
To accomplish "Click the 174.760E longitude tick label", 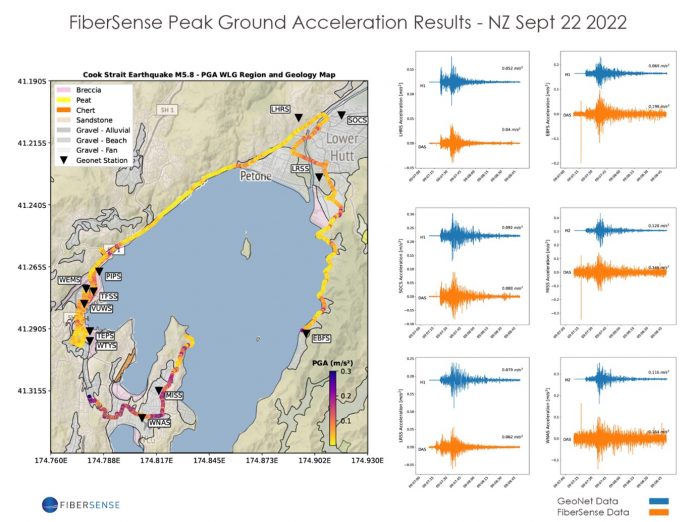I will [51, 461].
